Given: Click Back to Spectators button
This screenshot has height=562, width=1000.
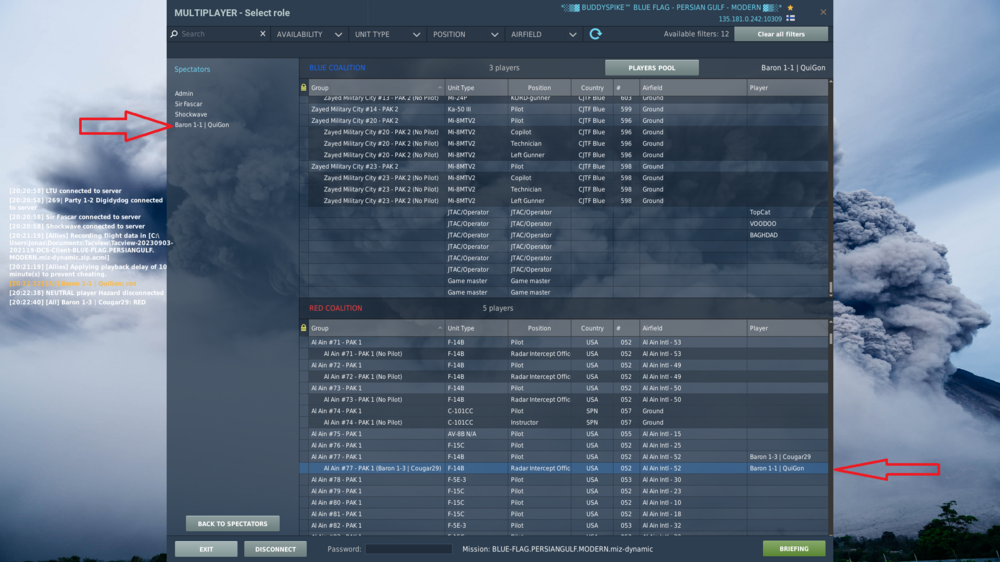Looking at the screenshot, I should (232, 524).
